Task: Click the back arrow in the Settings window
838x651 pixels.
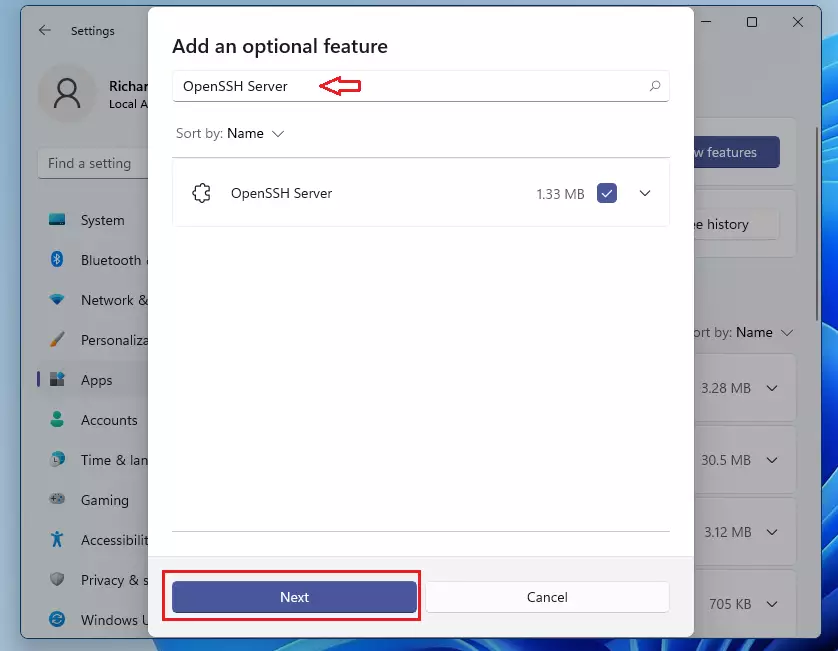Action: point(45,30)
